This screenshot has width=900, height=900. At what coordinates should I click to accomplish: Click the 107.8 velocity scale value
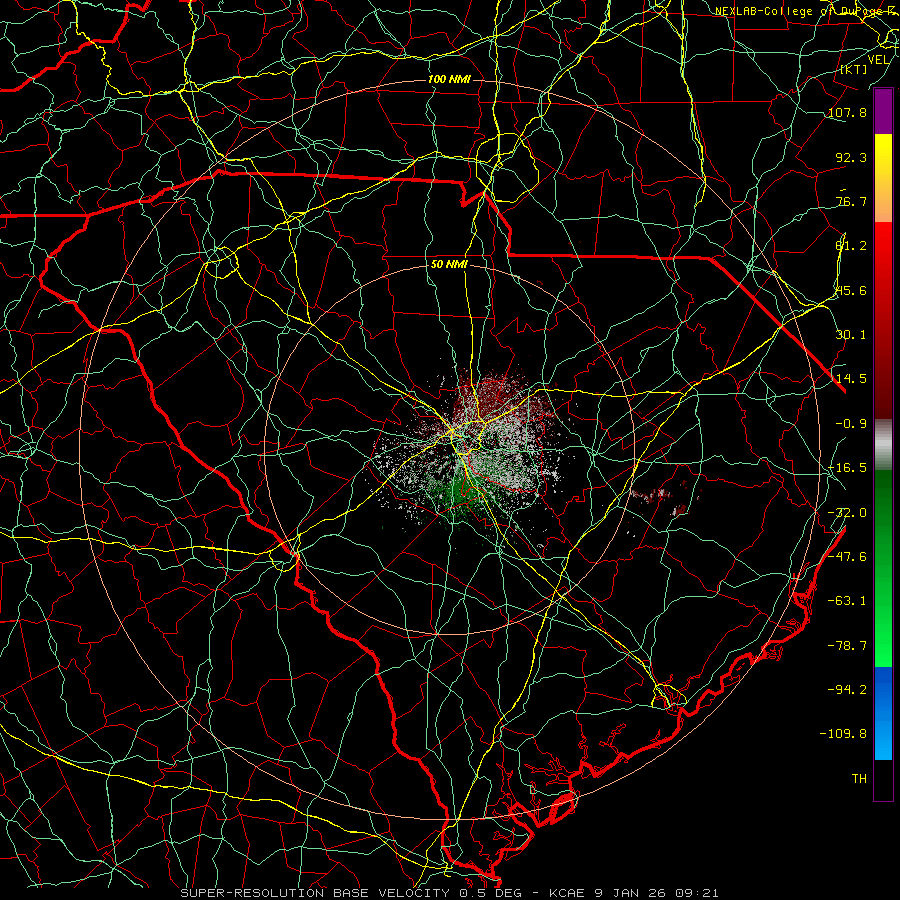click(847, 112)
